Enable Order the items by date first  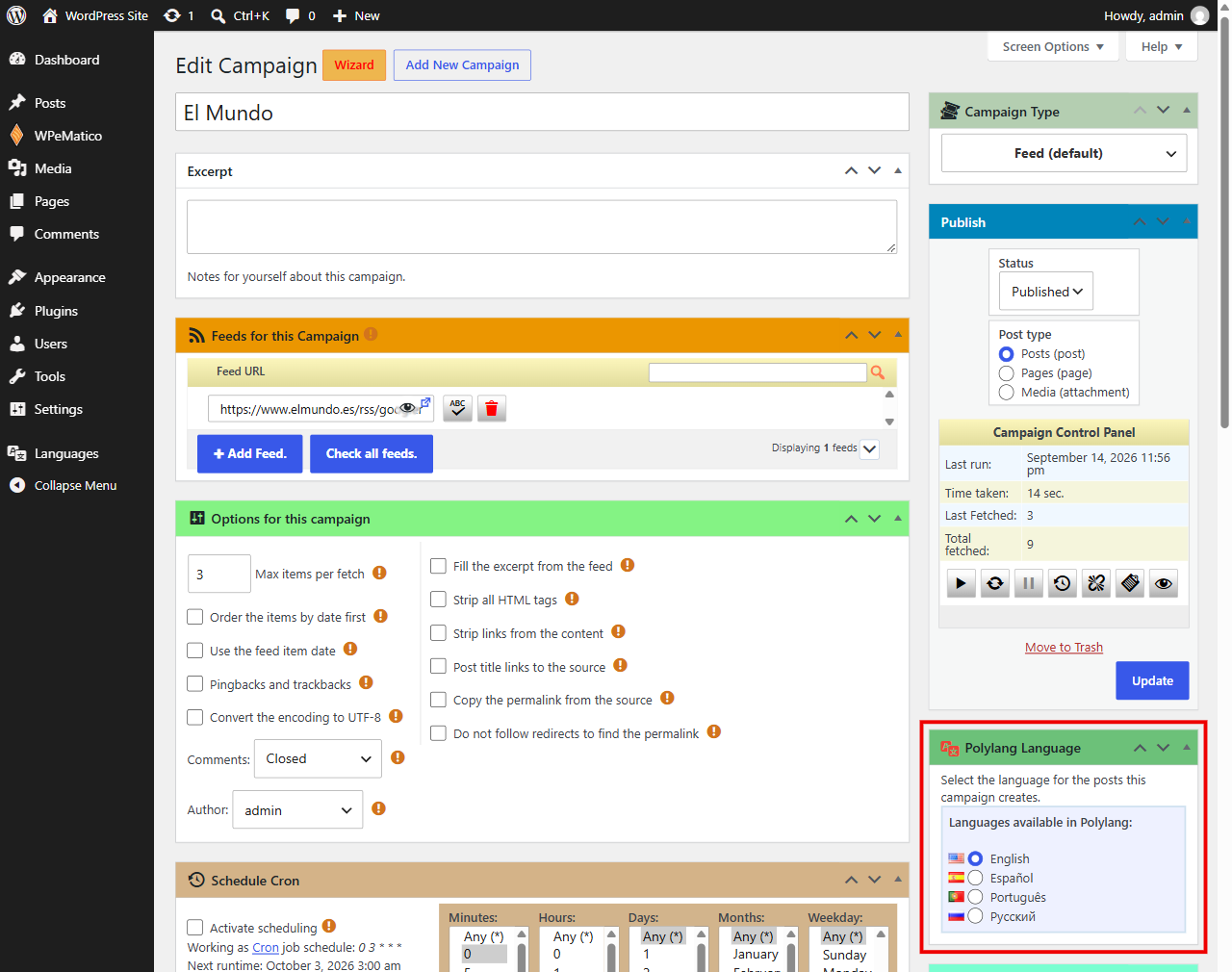tap(195, 617)
